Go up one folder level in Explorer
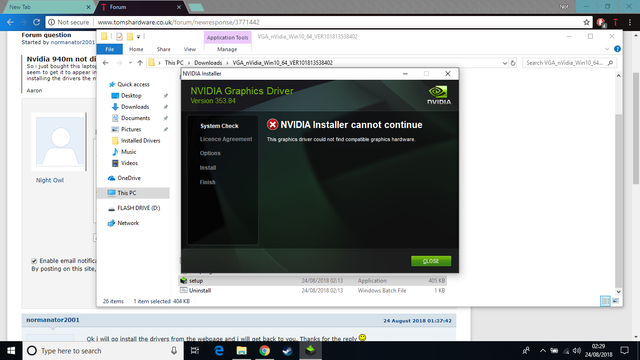Viewport: 640px width, 360px height. (140, 63)
